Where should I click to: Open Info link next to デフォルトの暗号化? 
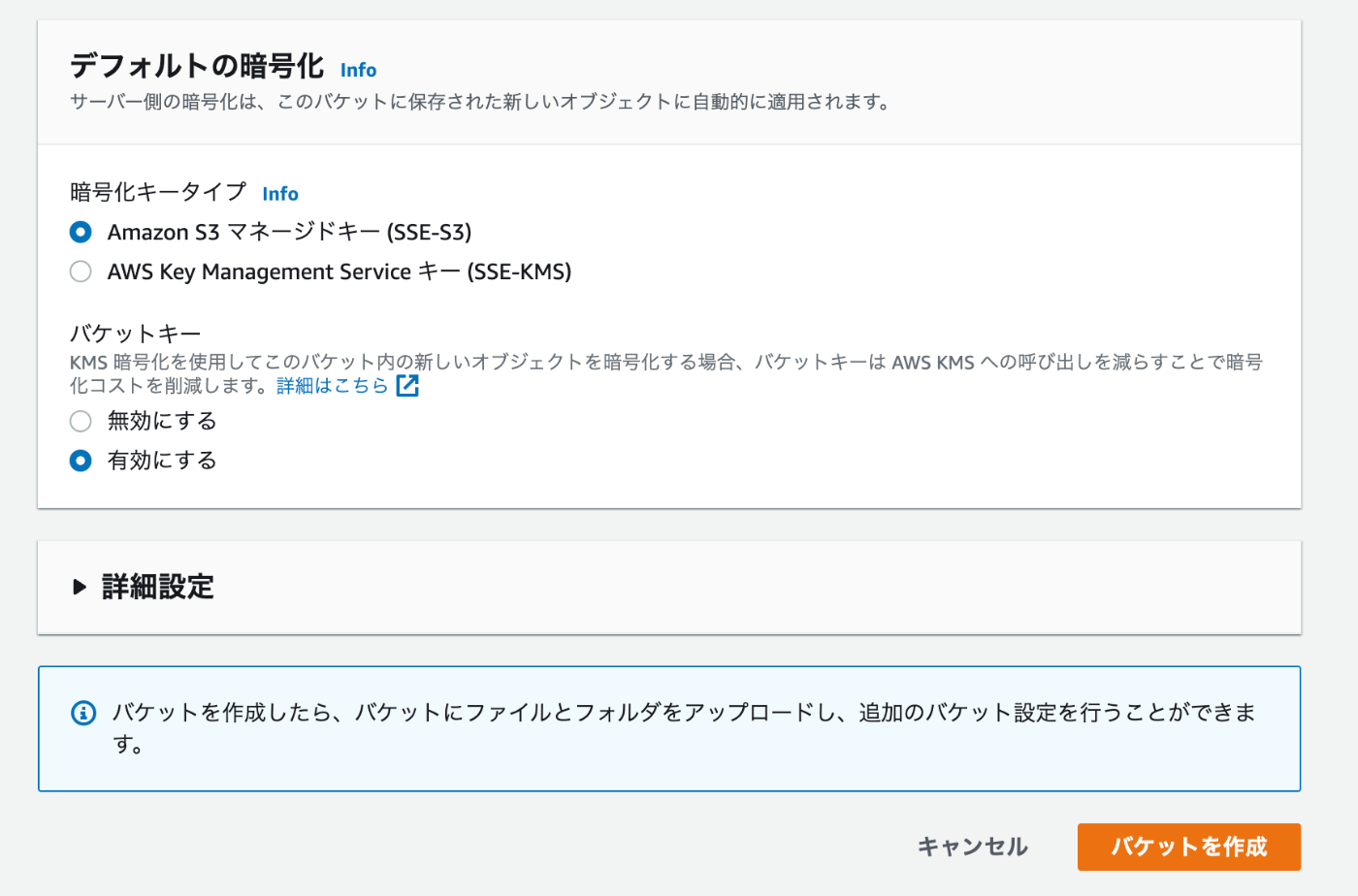tap(358, 70)
